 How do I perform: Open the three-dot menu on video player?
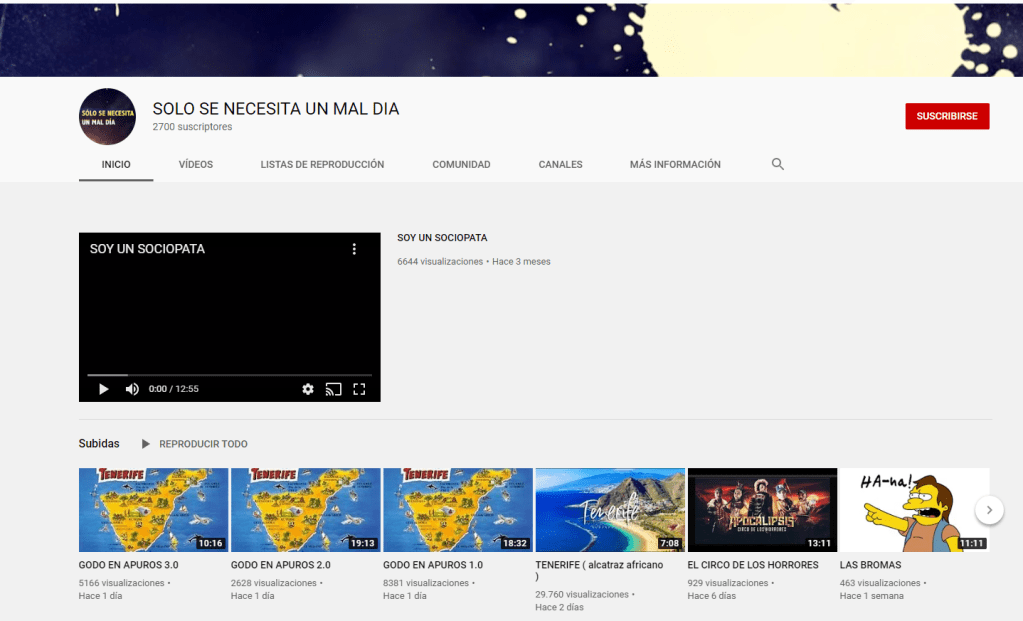click(354, 249)
